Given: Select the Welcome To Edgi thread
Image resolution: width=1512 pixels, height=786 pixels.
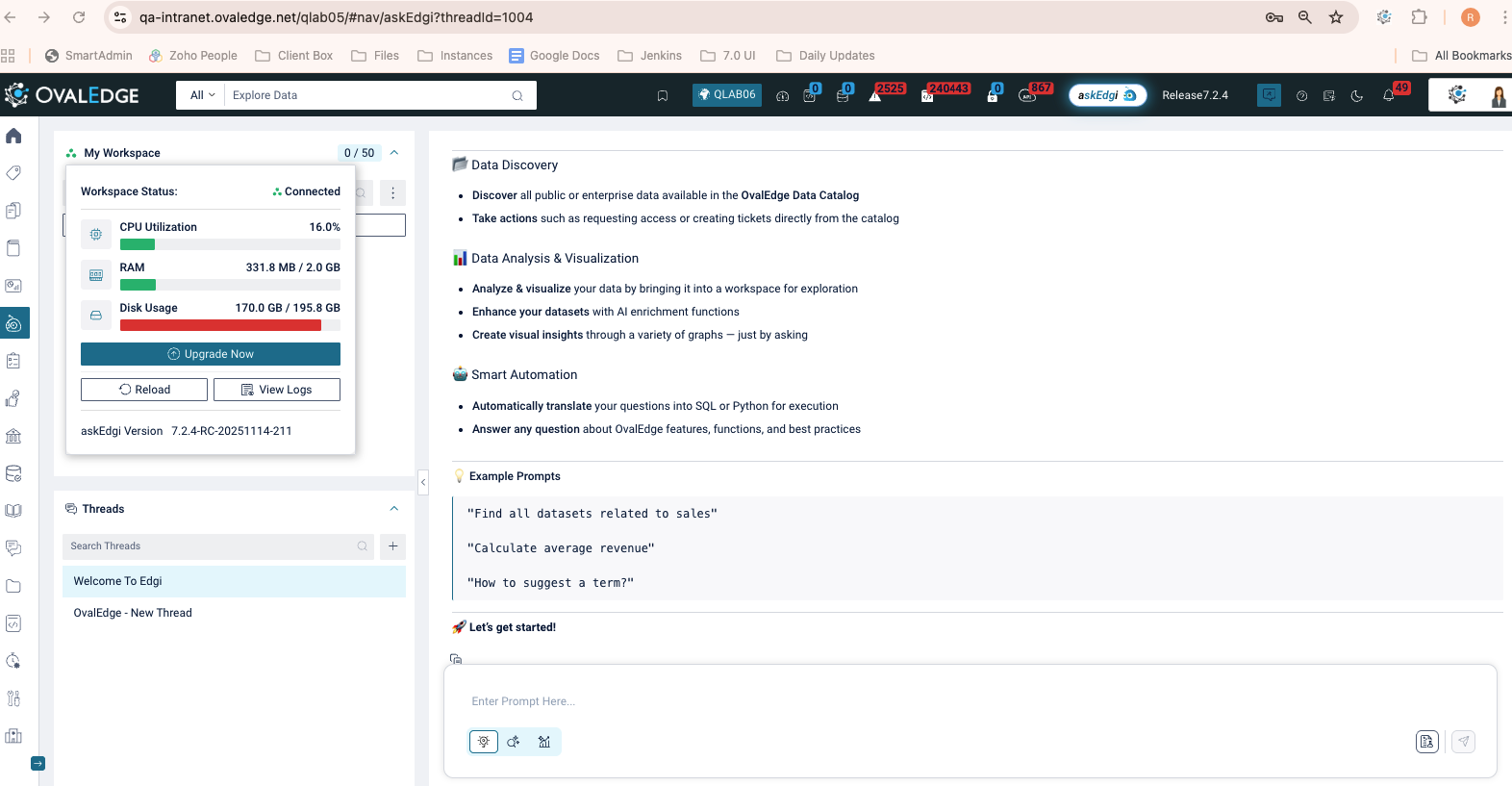Looking at the screenshot, I should (234, 581).
